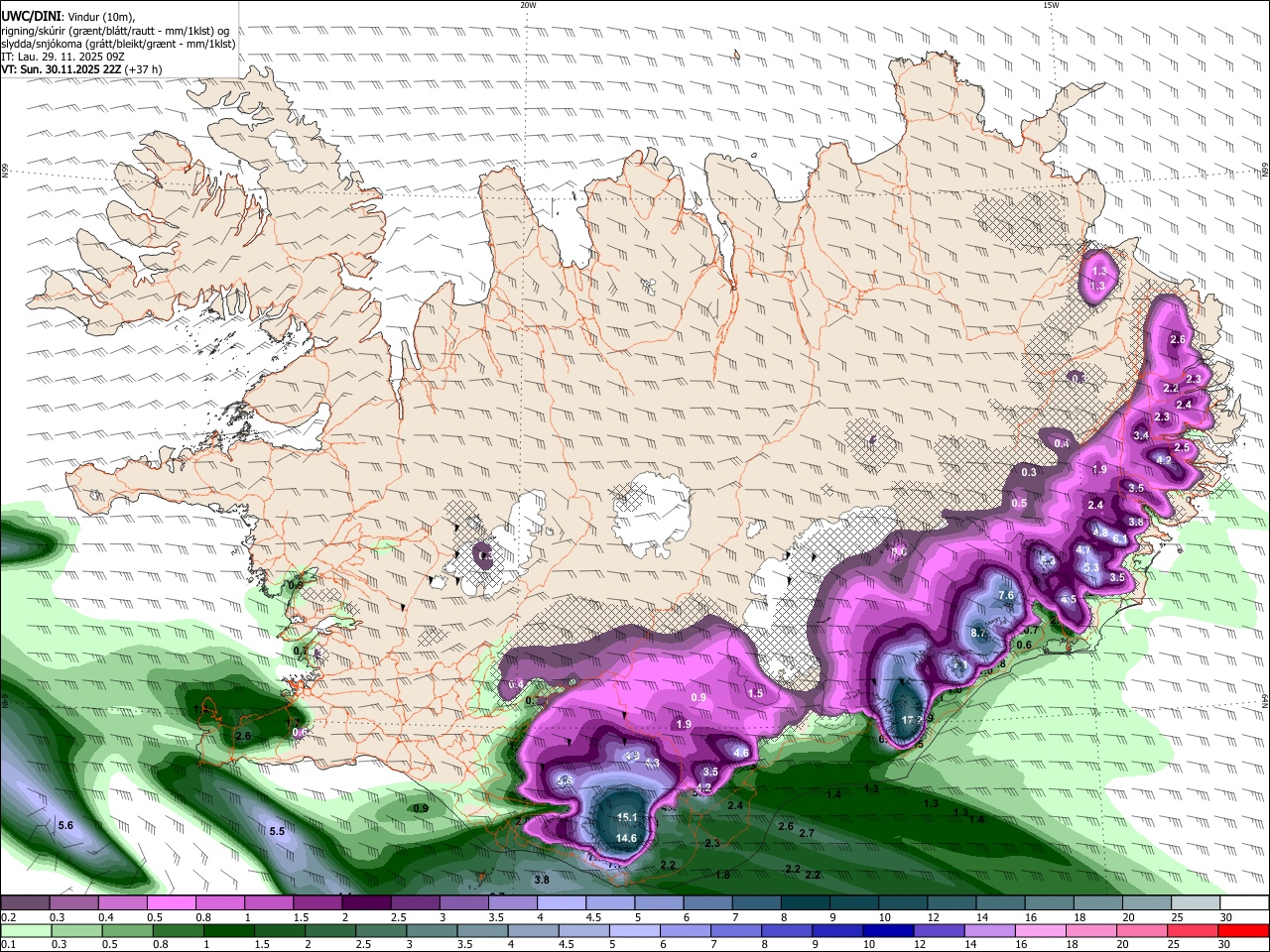
Task: Click the "rigning/skúrir" legend description line
Action: [115, 31]
